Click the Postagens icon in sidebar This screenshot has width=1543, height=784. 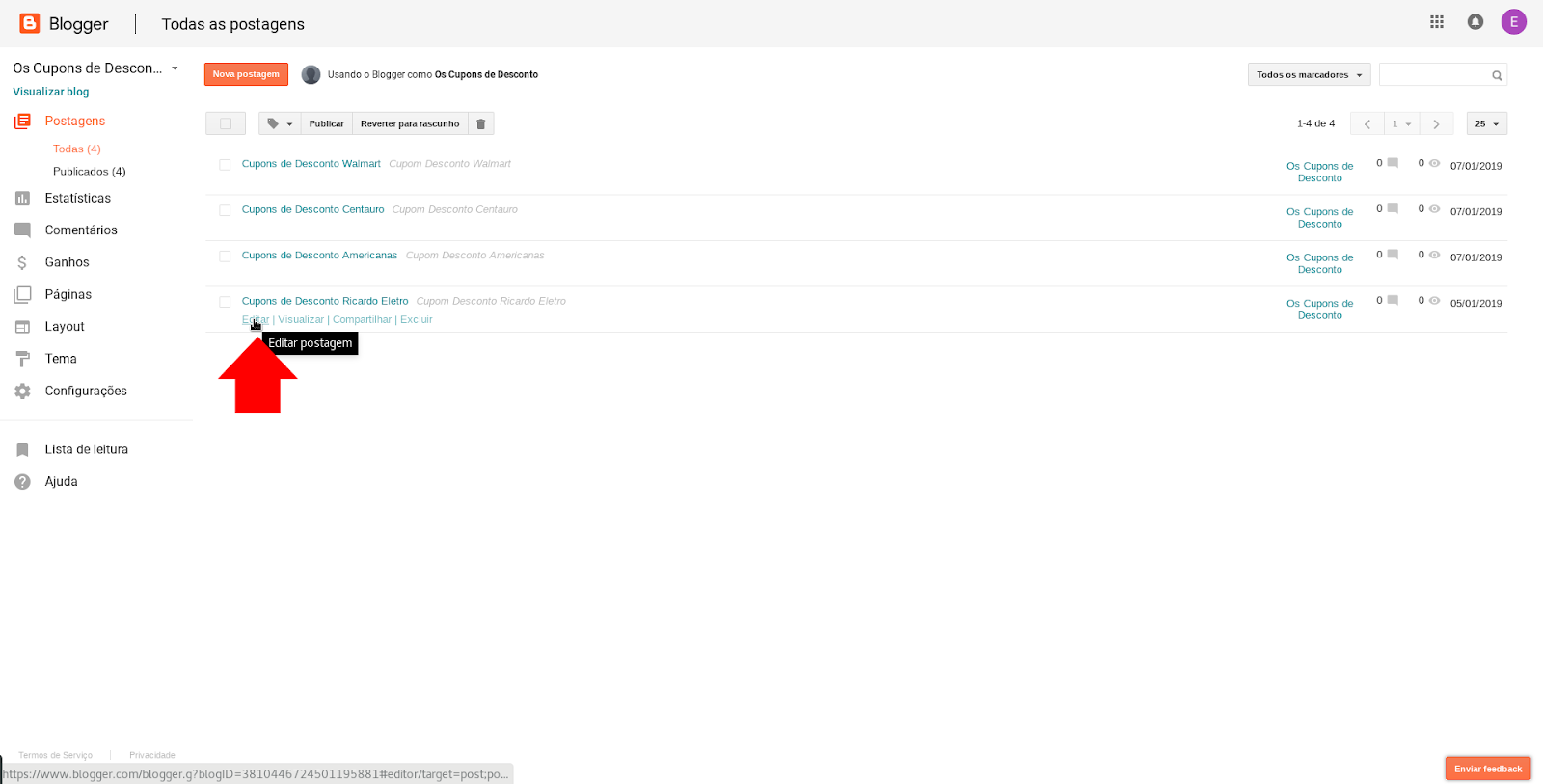(x=22, y=121)
